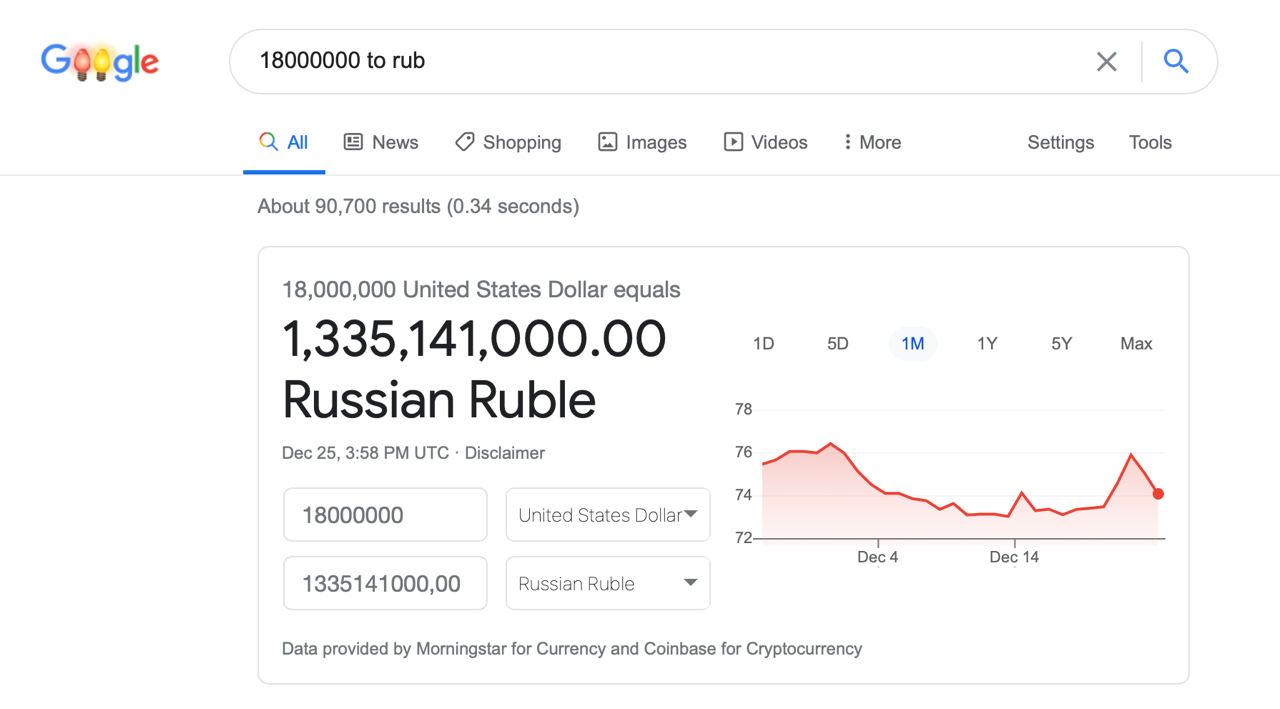1280x709 pixels.
Task: Select the 1D chart range
Action: point(763,343)
